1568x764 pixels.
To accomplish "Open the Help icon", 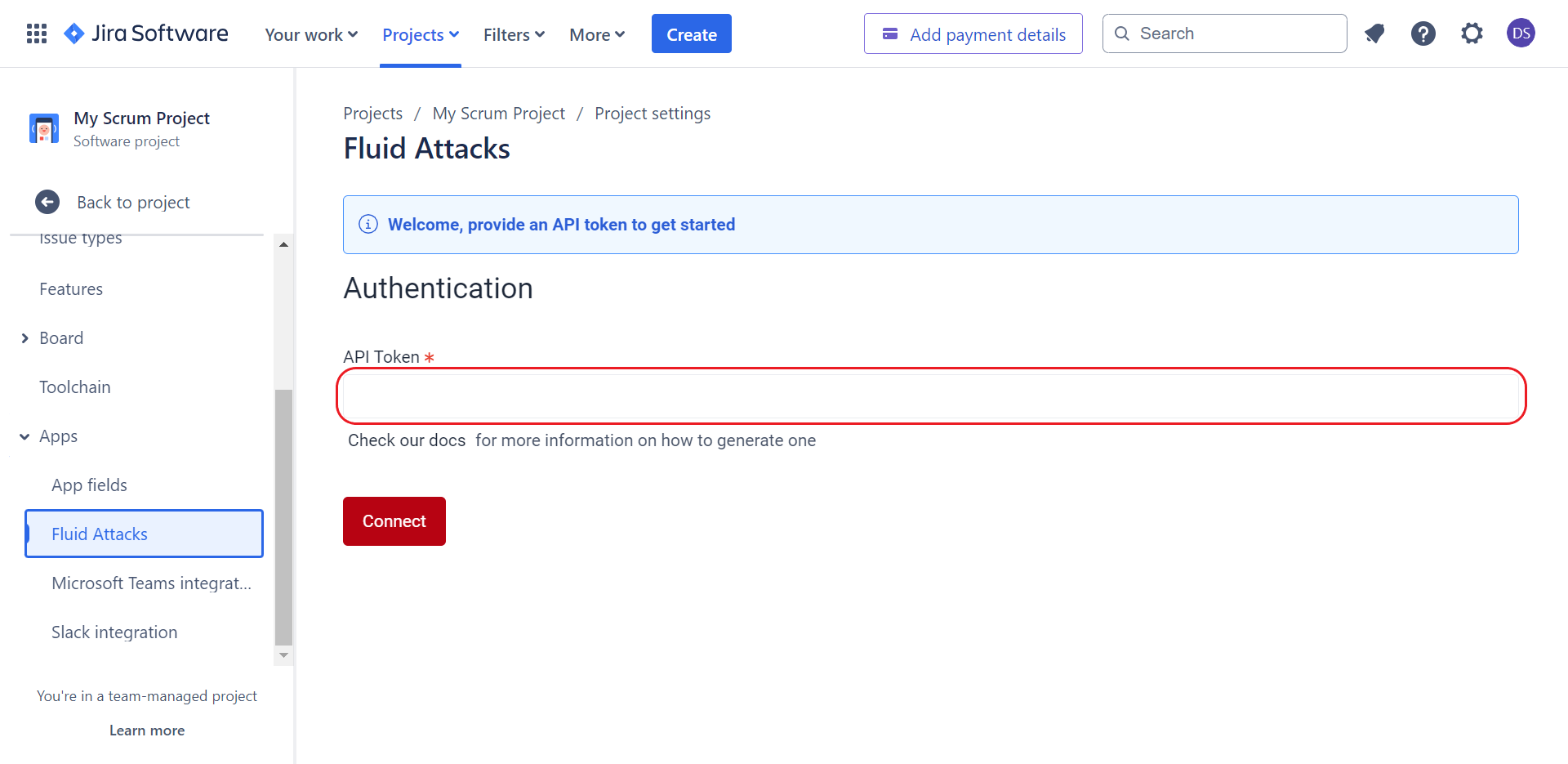I will tap(1423, 34).
